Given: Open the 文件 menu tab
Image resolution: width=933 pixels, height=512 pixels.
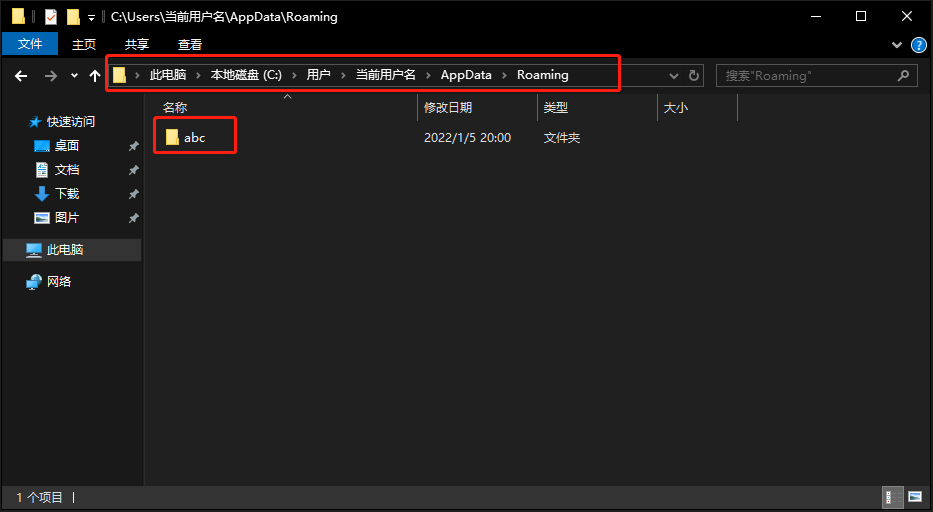Looking at the screenshot, I should click(30, 44).
